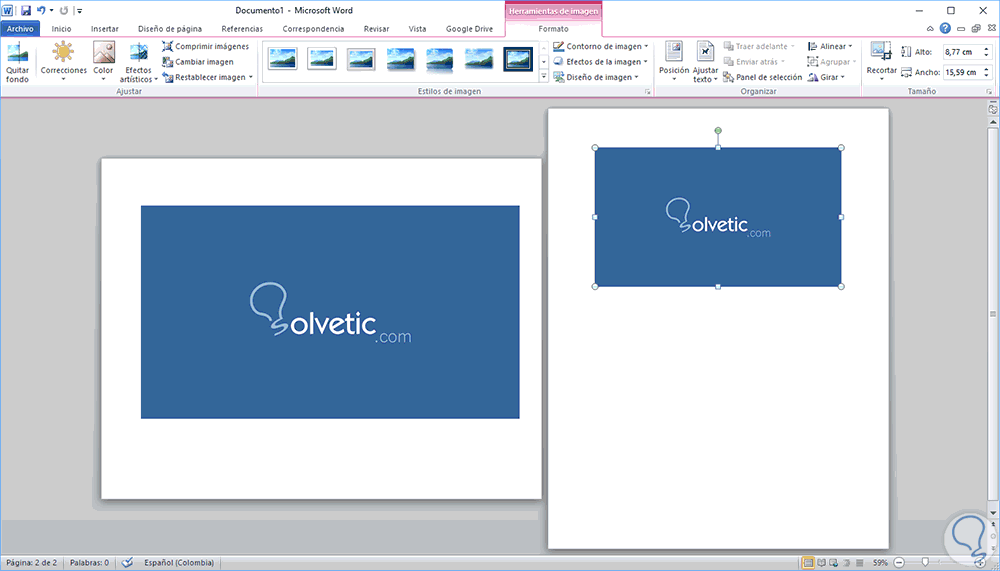Minimize the ribbon with the caret icon
The height and width of the screenshot is (571, 1000).
[930, 29]
